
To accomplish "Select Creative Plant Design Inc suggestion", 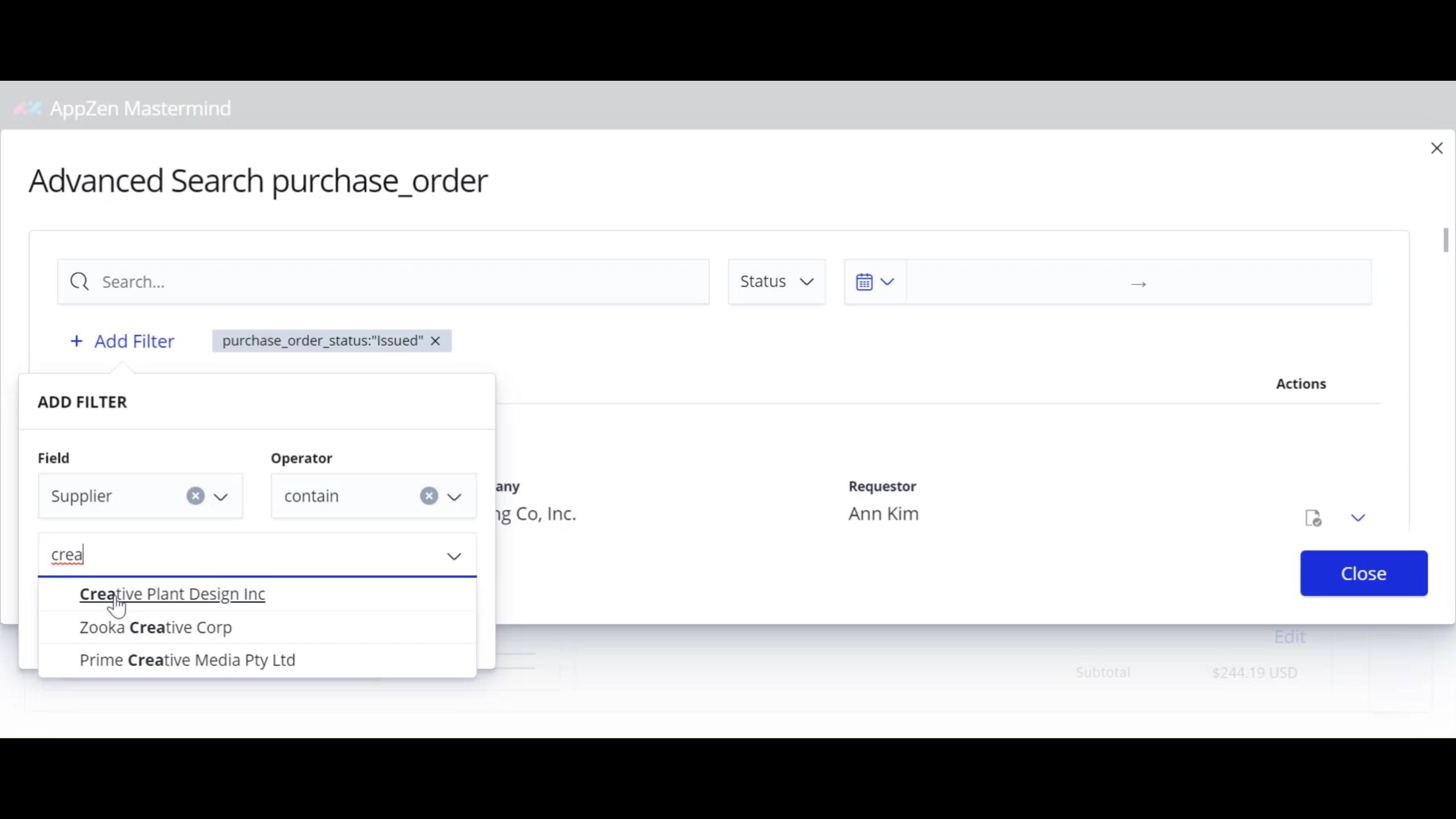I will (x=172, y=594).
